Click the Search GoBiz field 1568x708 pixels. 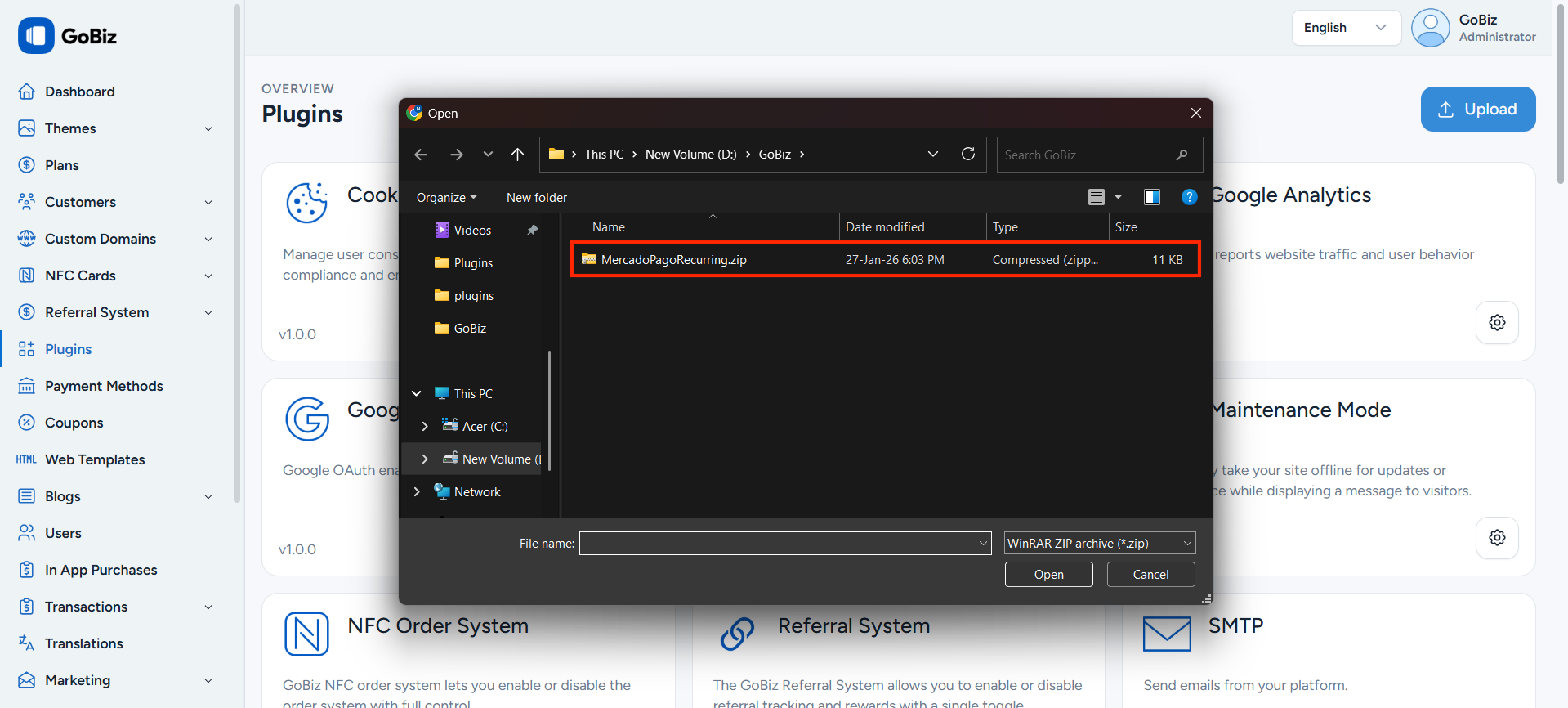(1099, 155)
